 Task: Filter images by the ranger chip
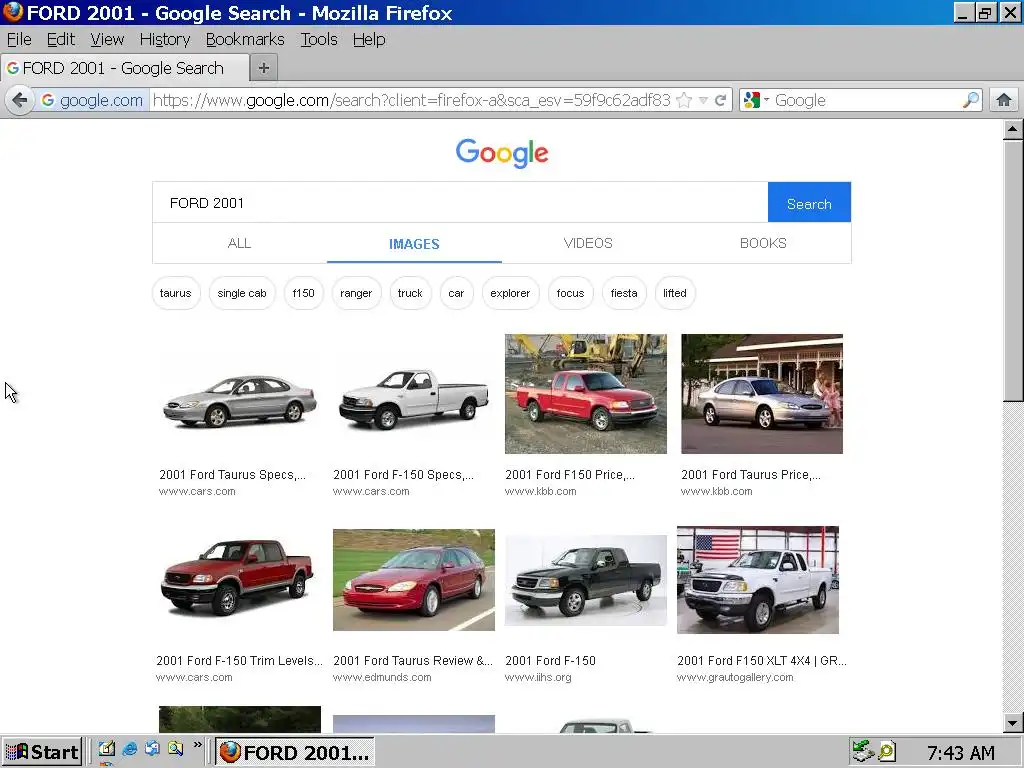[356, 293]
